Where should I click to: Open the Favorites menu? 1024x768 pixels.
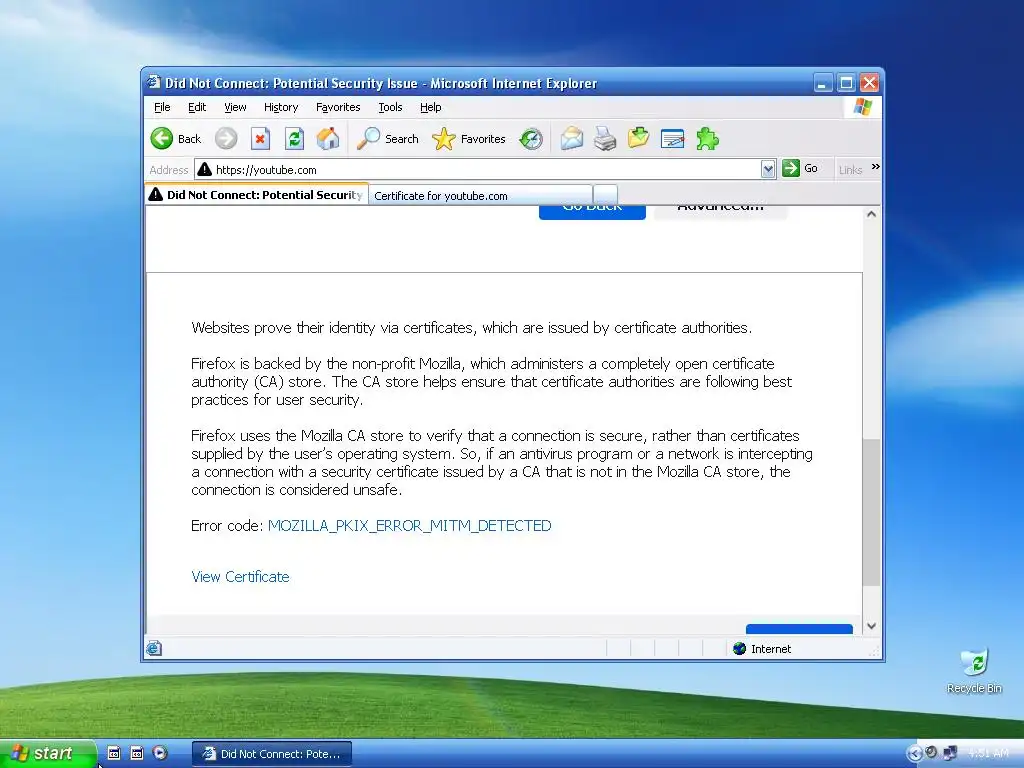(x=338, y=107)
